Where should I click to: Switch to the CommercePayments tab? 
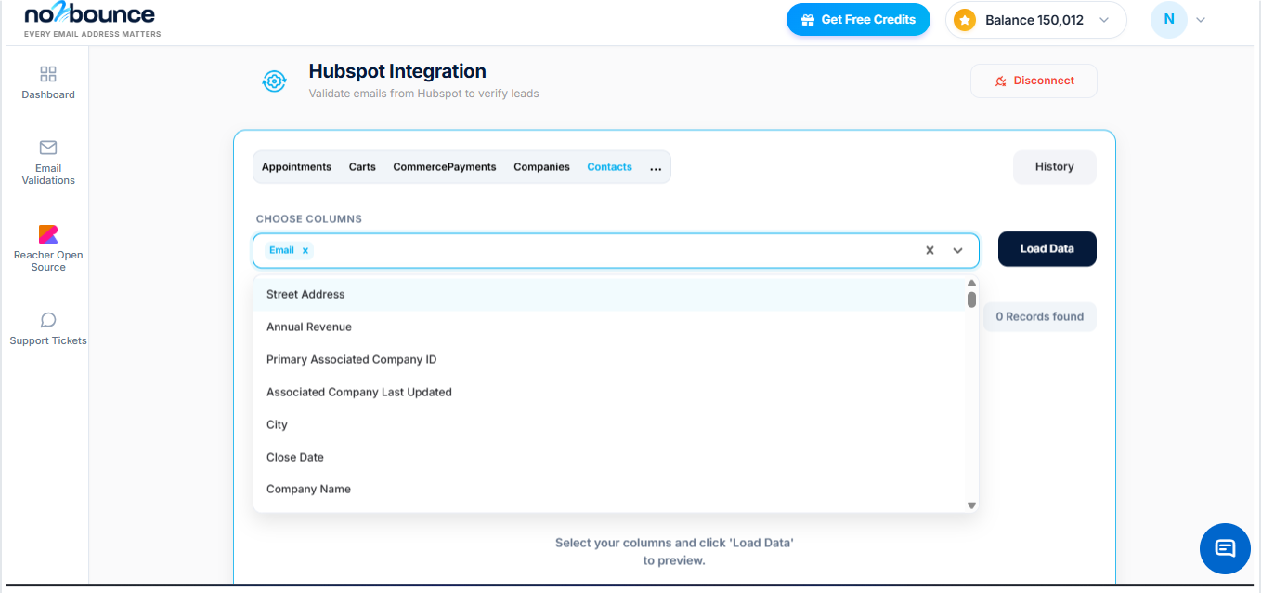click(x=445, y=167)
